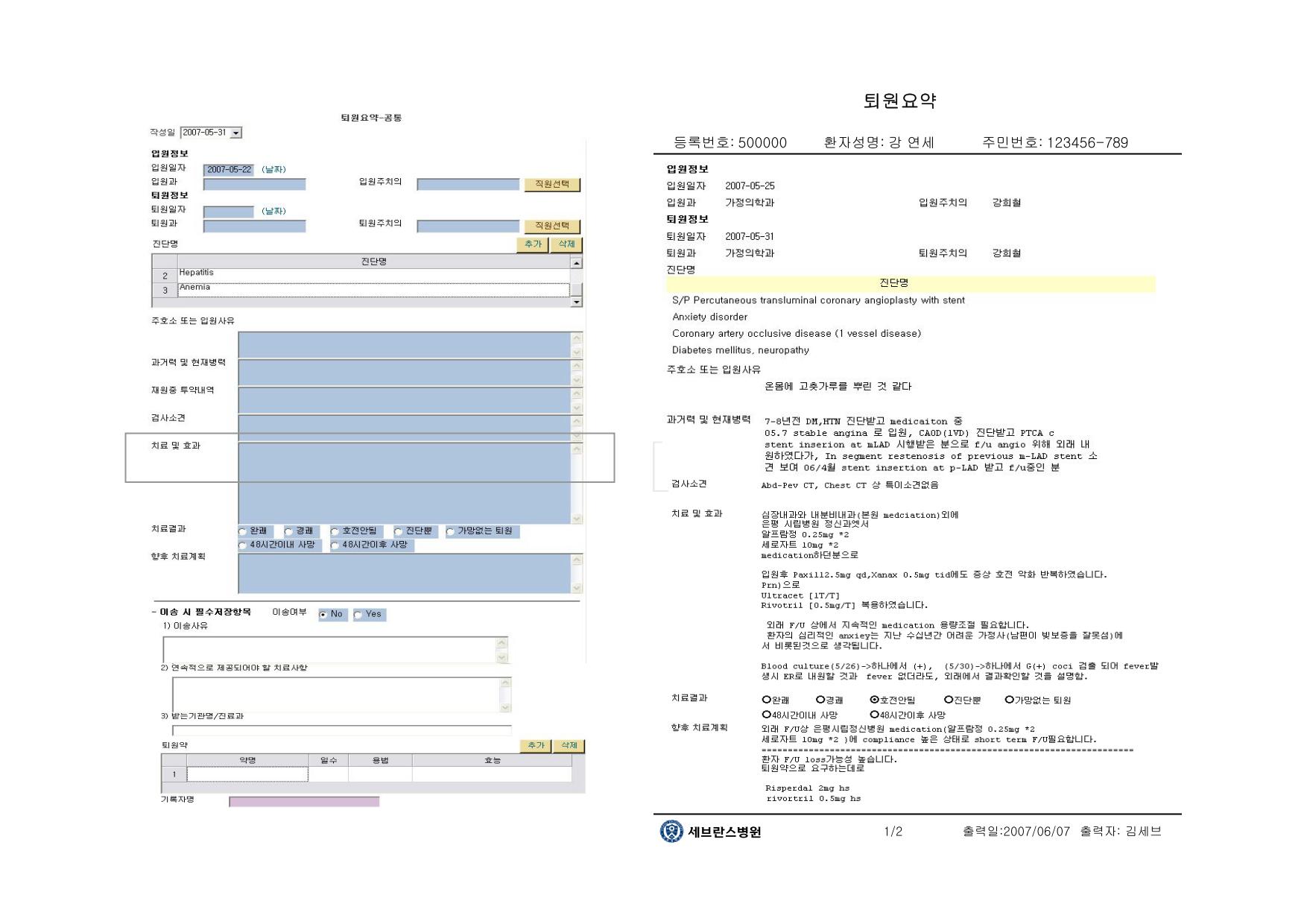Focus the 받는기관명/진료과 input field
Image resolution: width=1307 pixels, height=924 pixels.
[x=341, y=731]
